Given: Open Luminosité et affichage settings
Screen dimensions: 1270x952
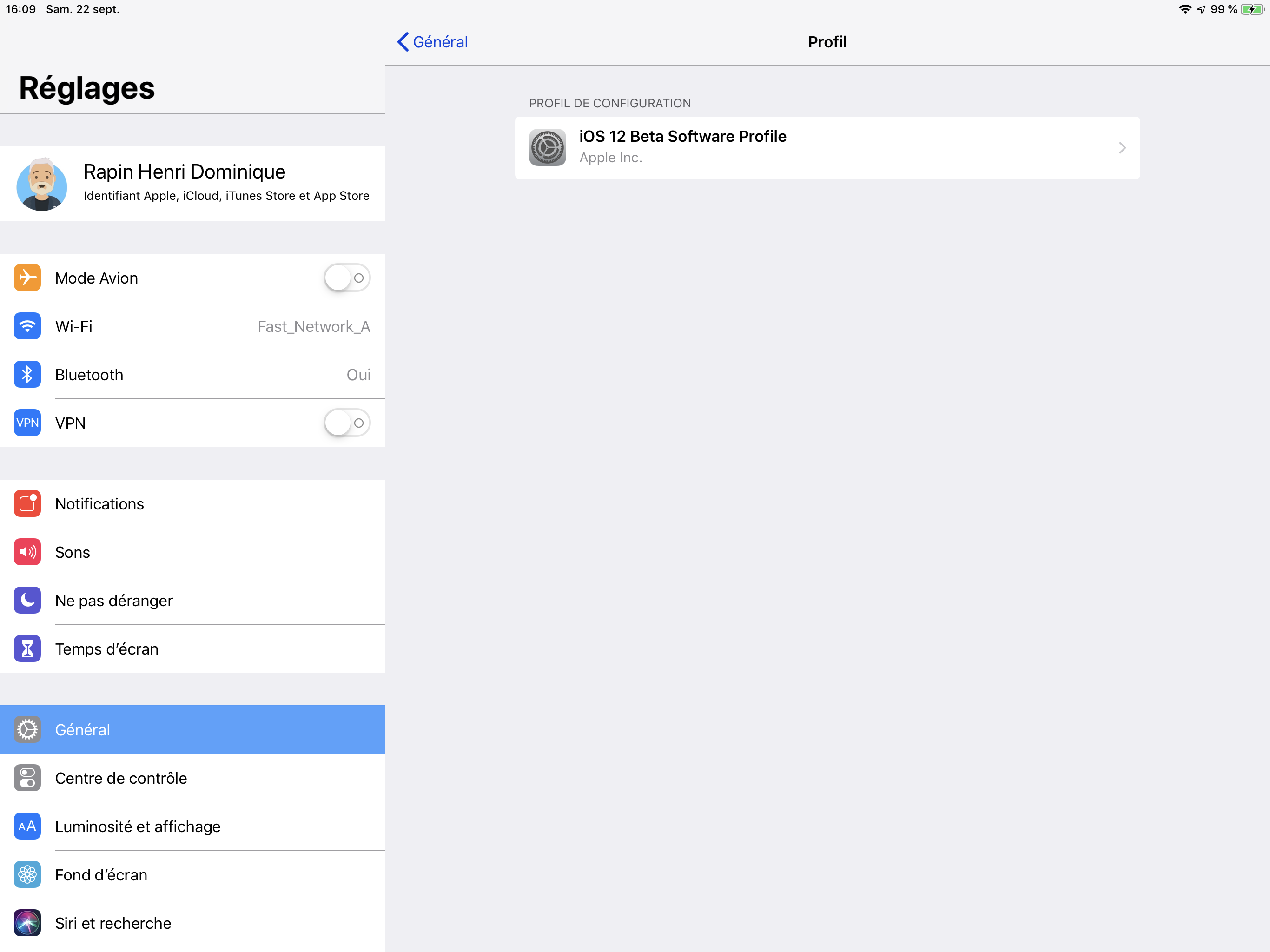Looking at the screenshot, I should [138, 826].
